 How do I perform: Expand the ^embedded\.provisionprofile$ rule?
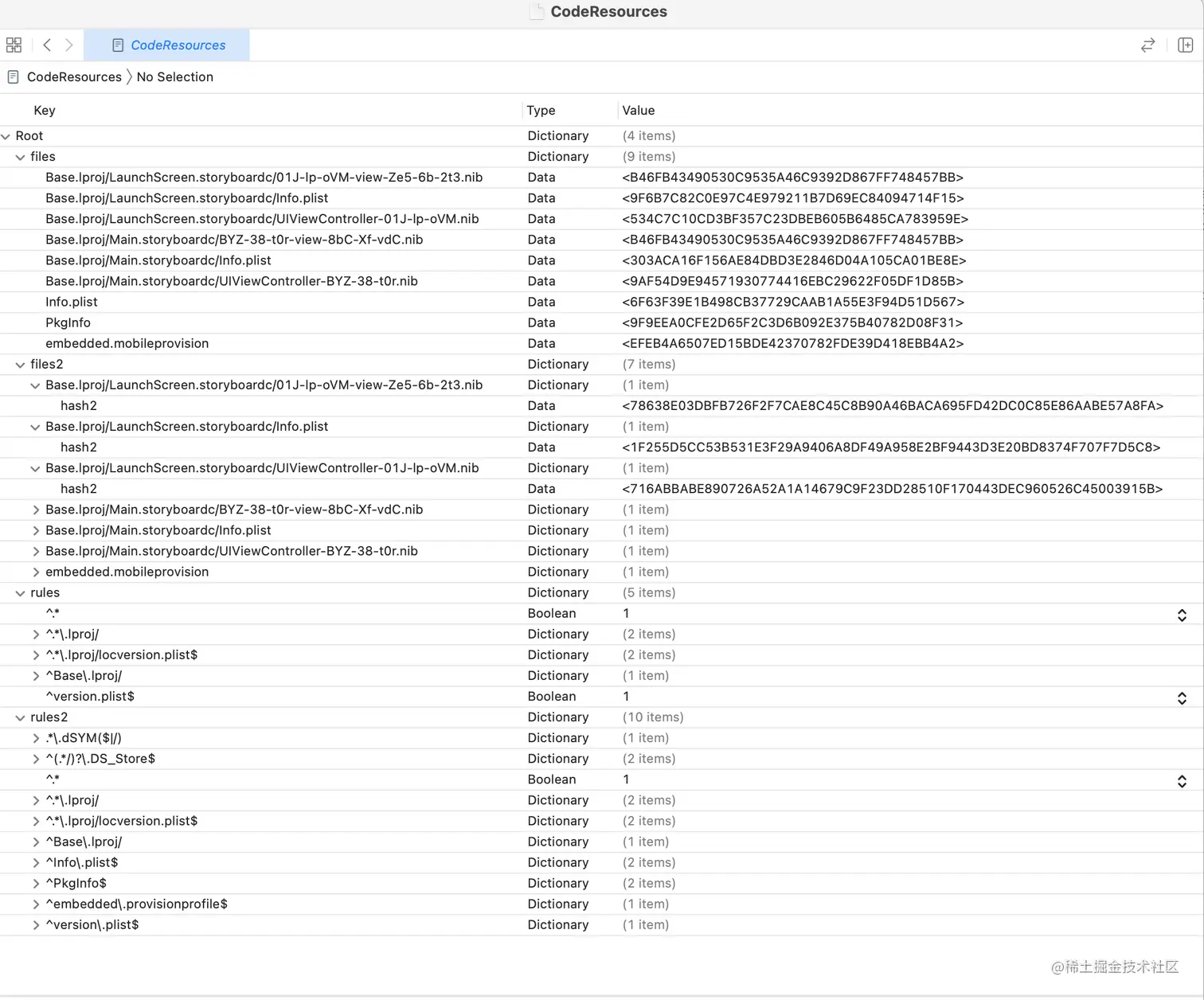coord(36,904)
